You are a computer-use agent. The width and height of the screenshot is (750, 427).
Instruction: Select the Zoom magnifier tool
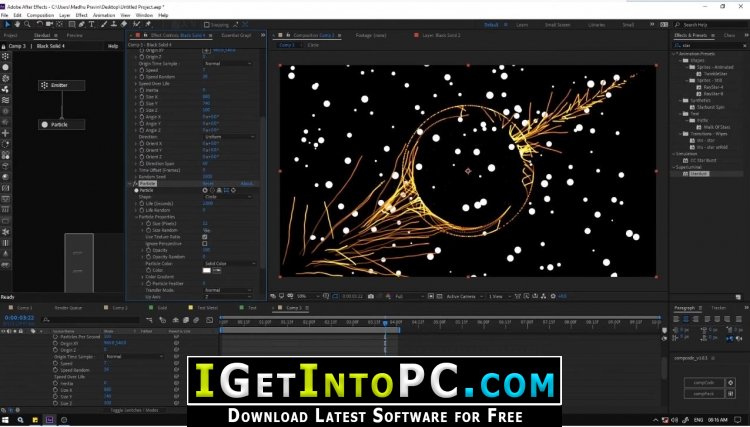(x=27, y=24)
